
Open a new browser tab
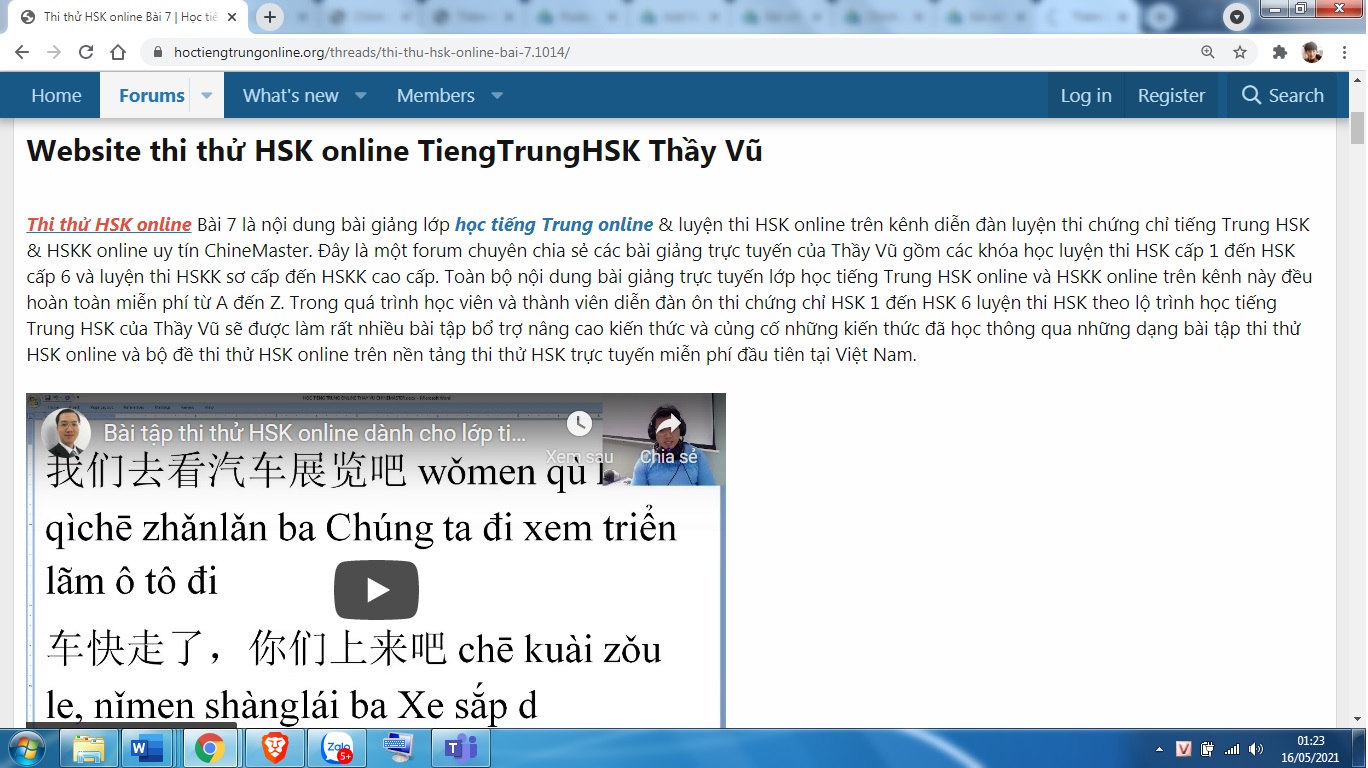270,17
